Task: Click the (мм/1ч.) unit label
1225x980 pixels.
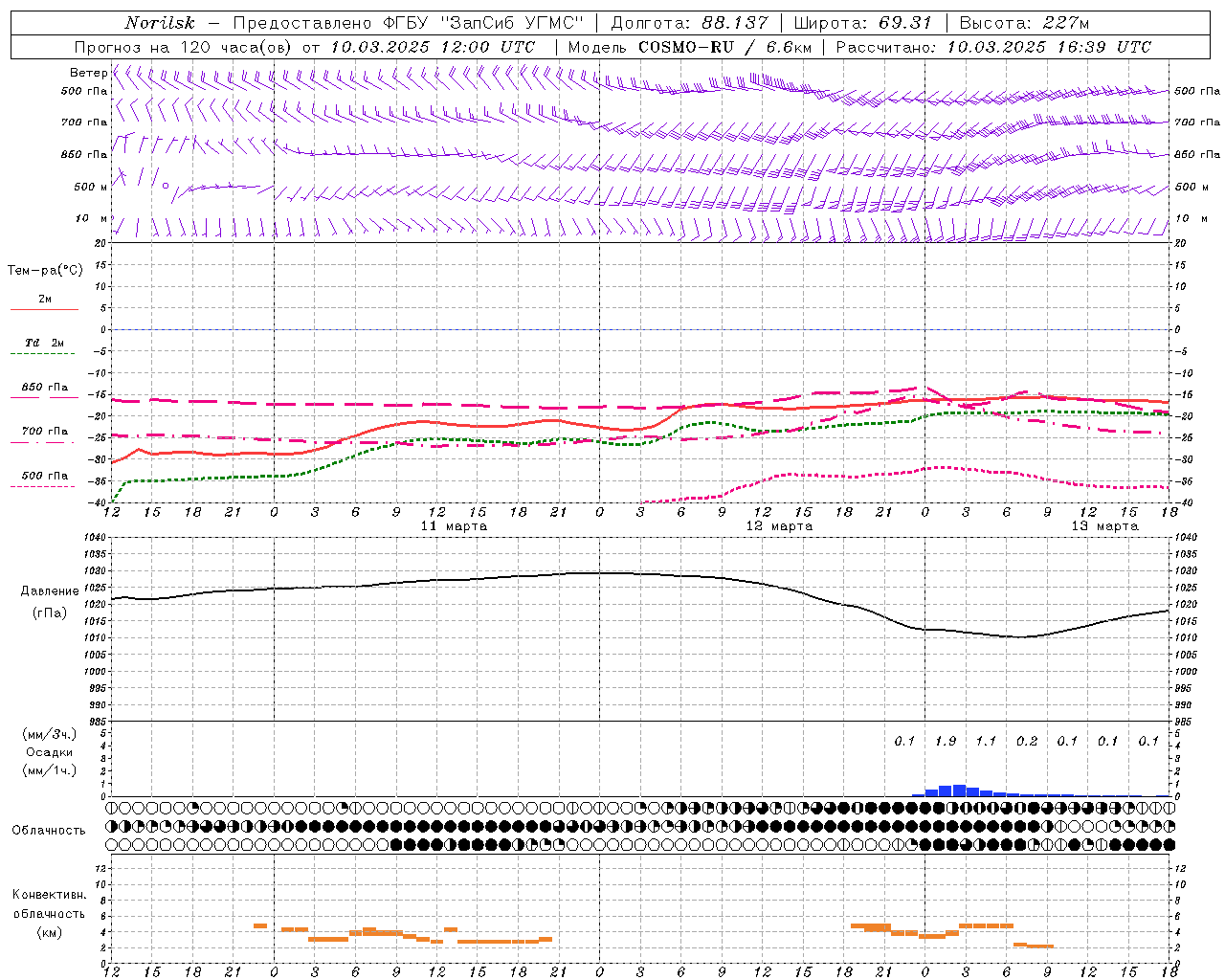Action: [x=50, y=770]
